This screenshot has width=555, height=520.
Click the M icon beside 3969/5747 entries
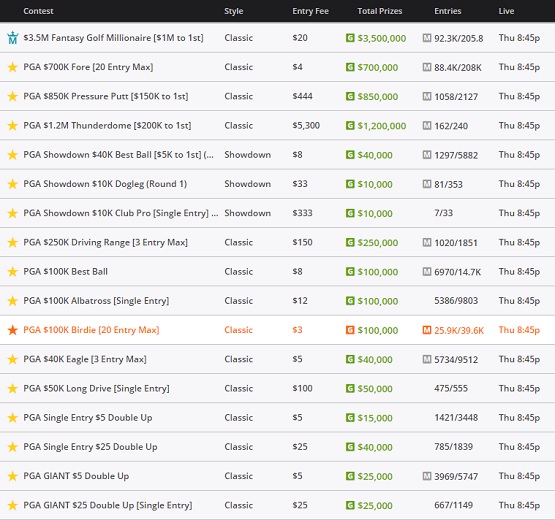point(427,476)
